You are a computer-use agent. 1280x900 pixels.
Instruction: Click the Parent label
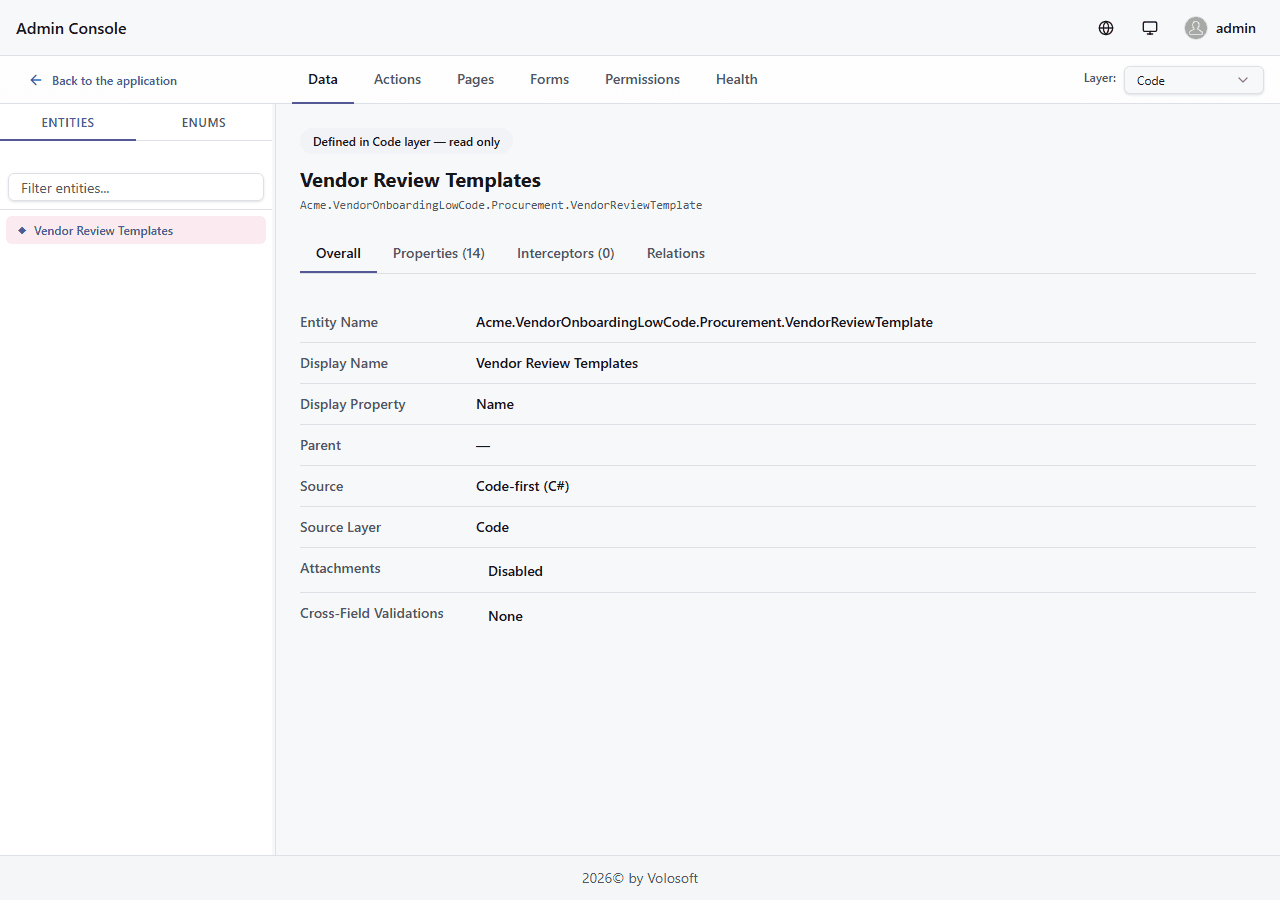tap(320, 445)
